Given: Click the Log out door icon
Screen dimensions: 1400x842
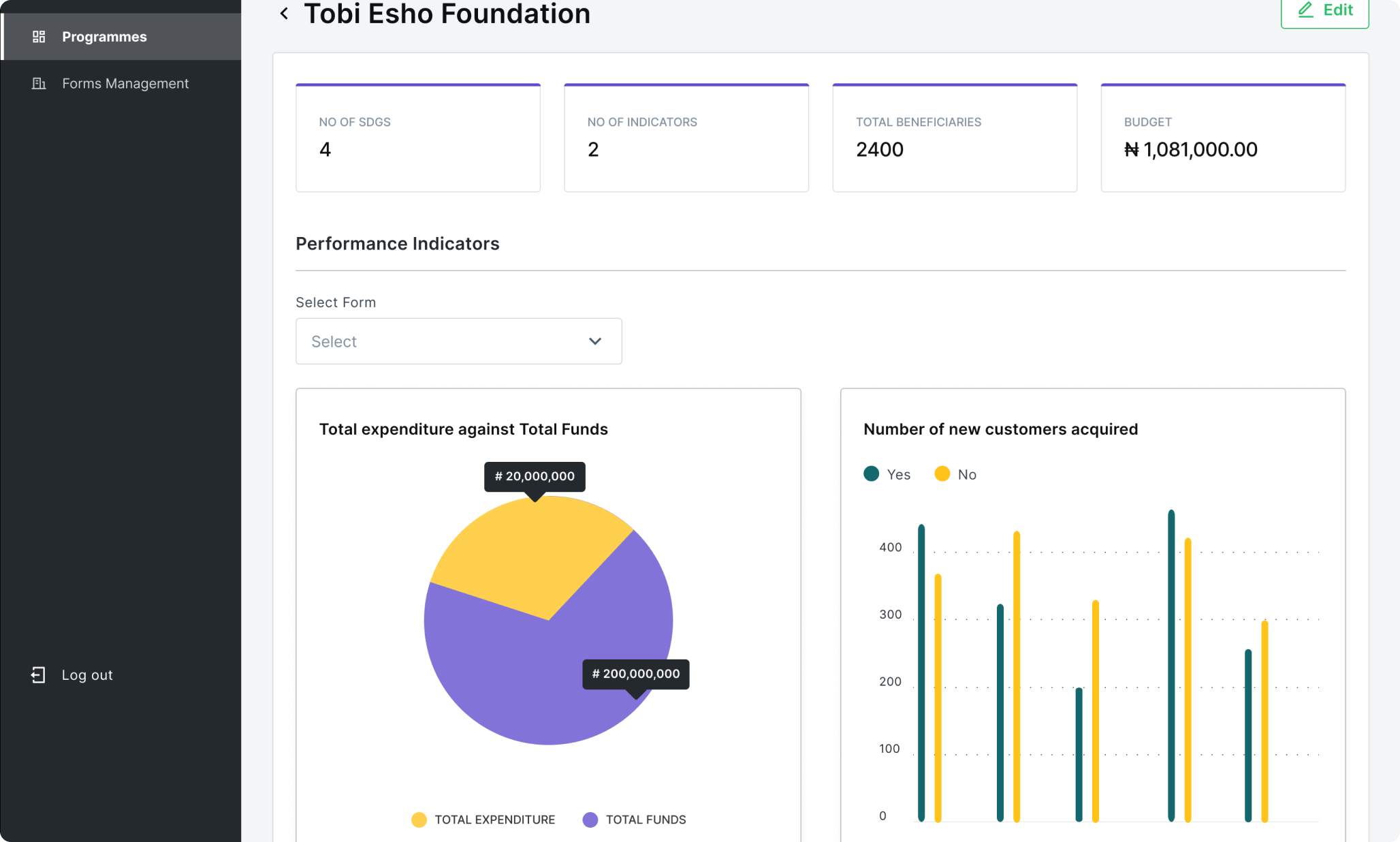Looking at the screenshot, I should [38, 674].
